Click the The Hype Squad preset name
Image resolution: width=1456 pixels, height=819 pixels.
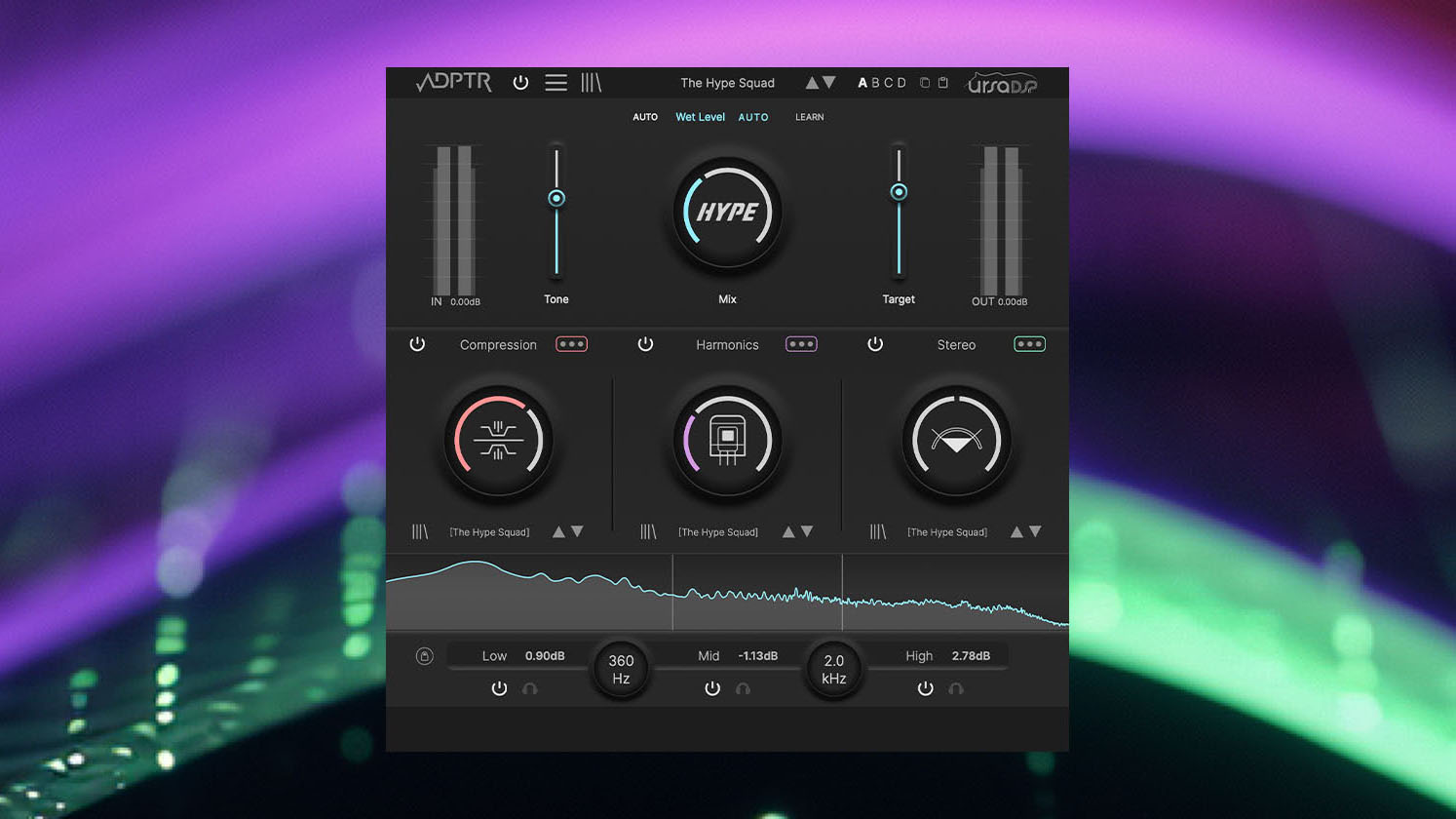727,83
